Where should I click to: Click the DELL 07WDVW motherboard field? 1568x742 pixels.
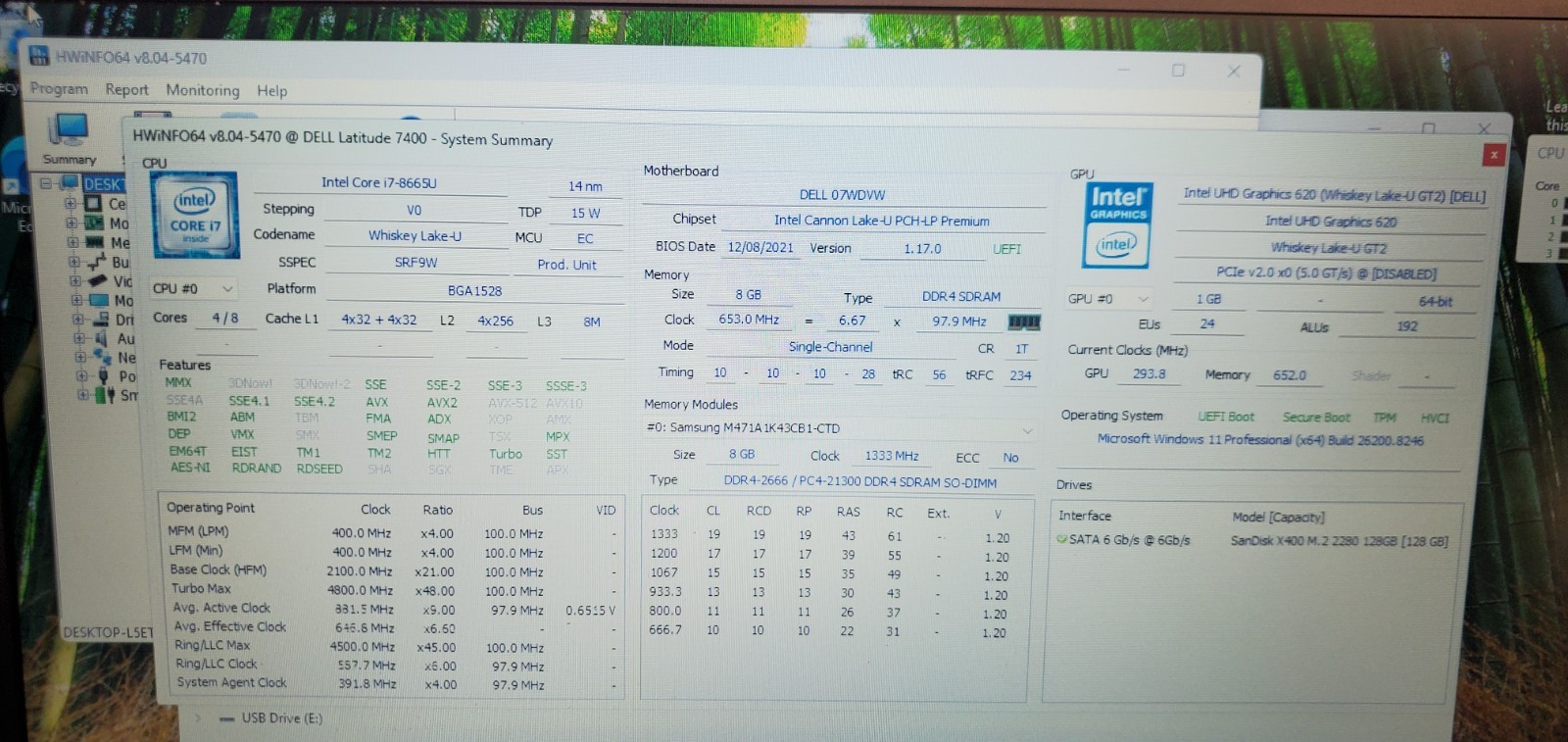click(x=842, y=195)
